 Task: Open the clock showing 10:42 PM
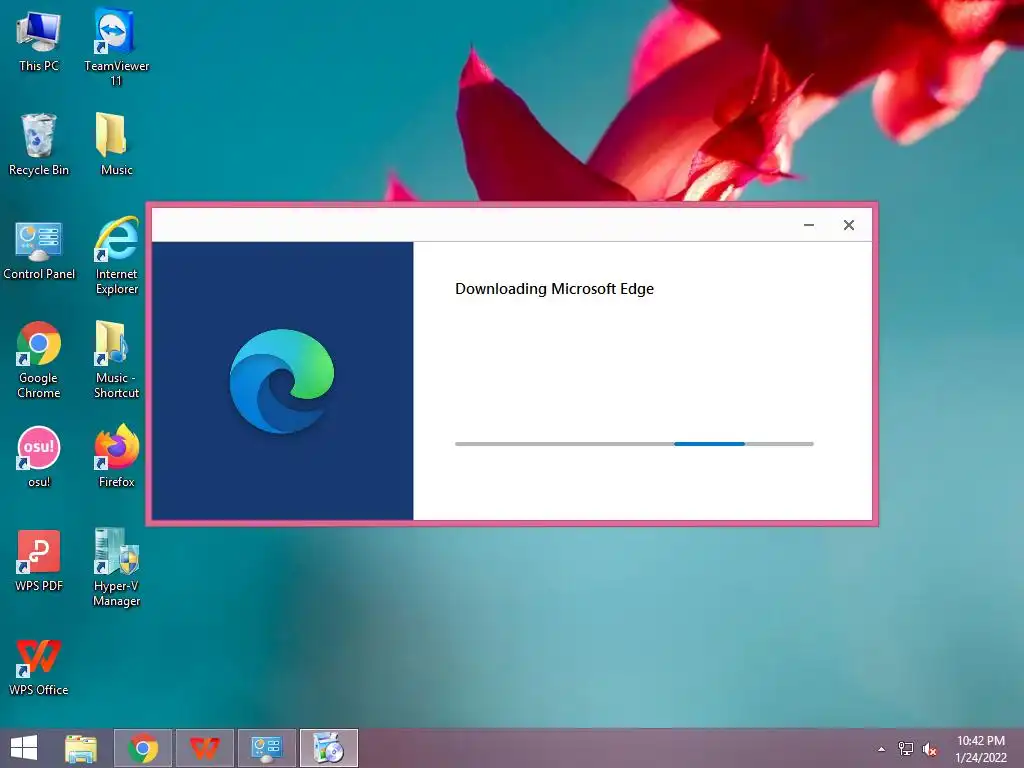(981, 748)
